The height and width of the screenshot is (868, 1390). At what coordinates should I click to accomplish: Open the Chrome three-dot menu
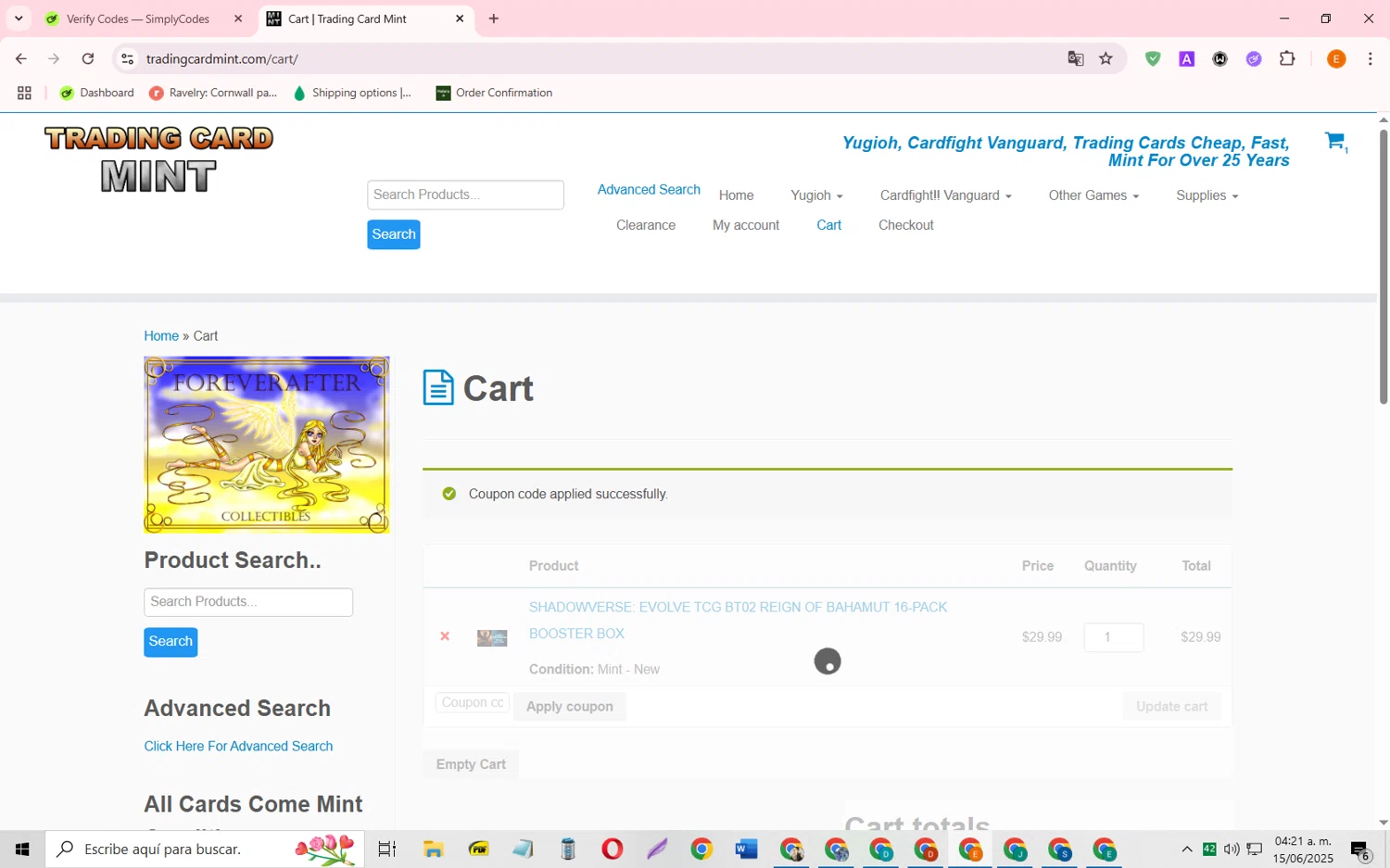click(x=1371, y=58)
